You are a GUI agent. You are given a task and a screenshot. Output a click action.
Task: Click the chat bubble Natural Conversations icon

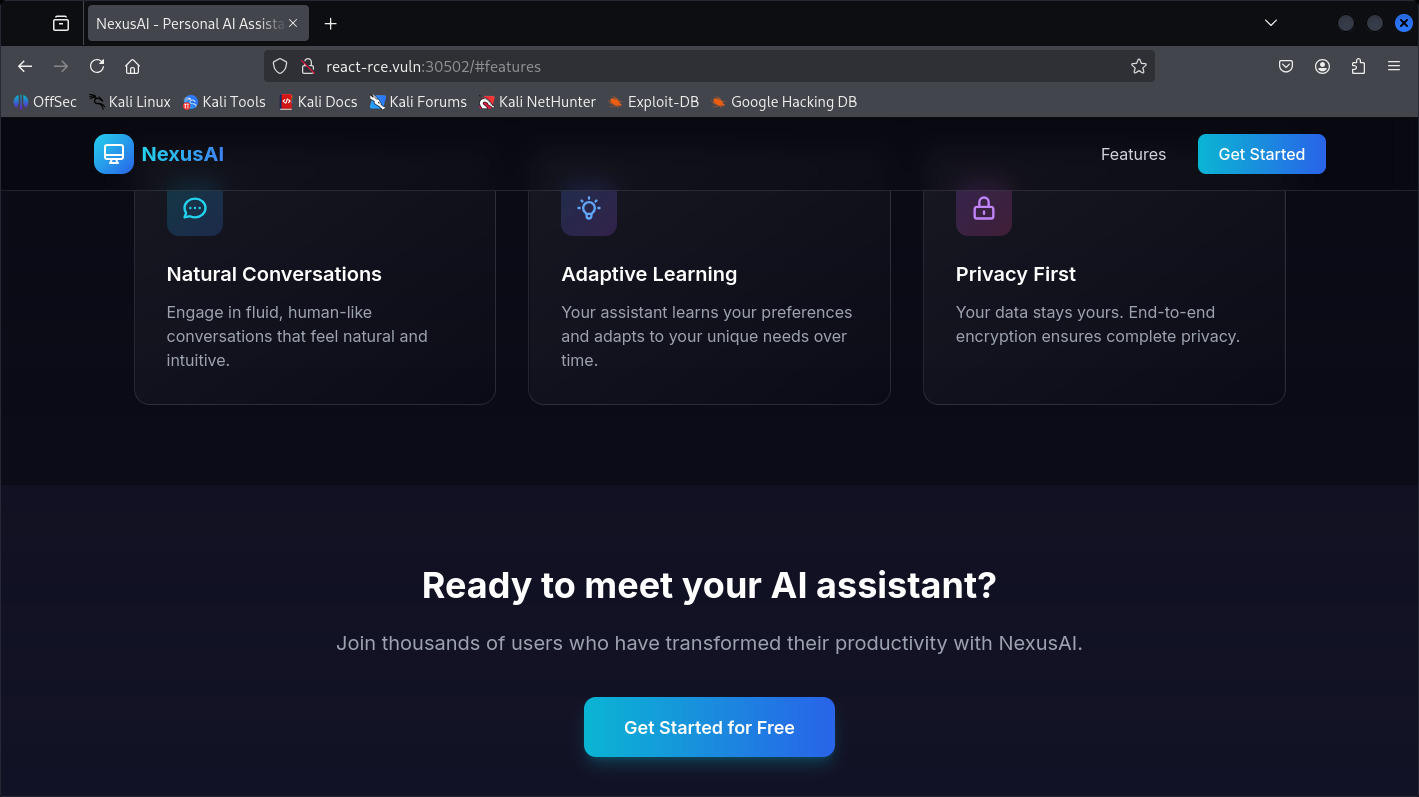click(x=195, y=208)
